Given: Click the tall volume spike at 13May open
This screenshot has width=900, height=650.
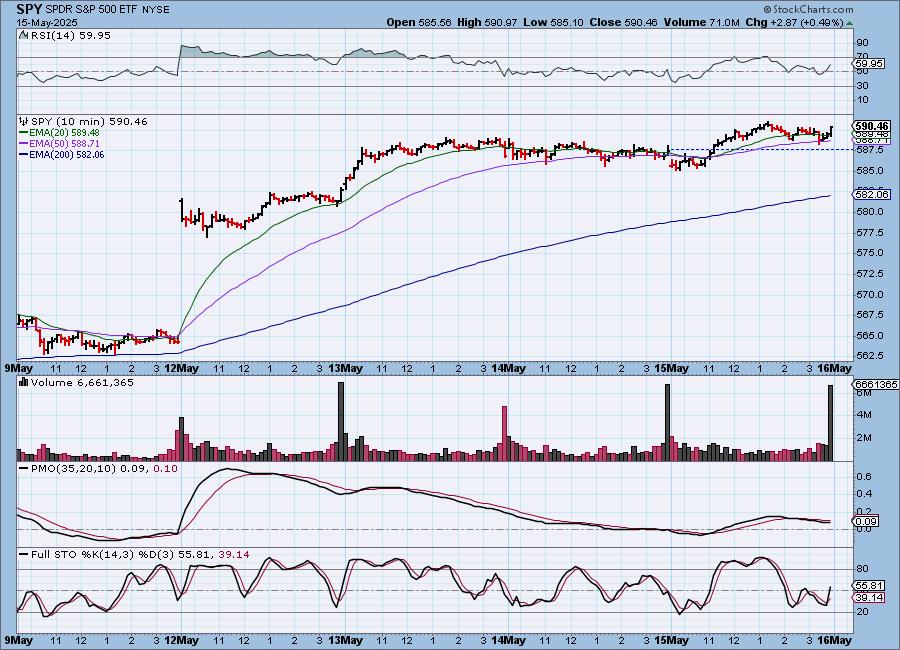Looking at the screenshot, I should 341,421.
